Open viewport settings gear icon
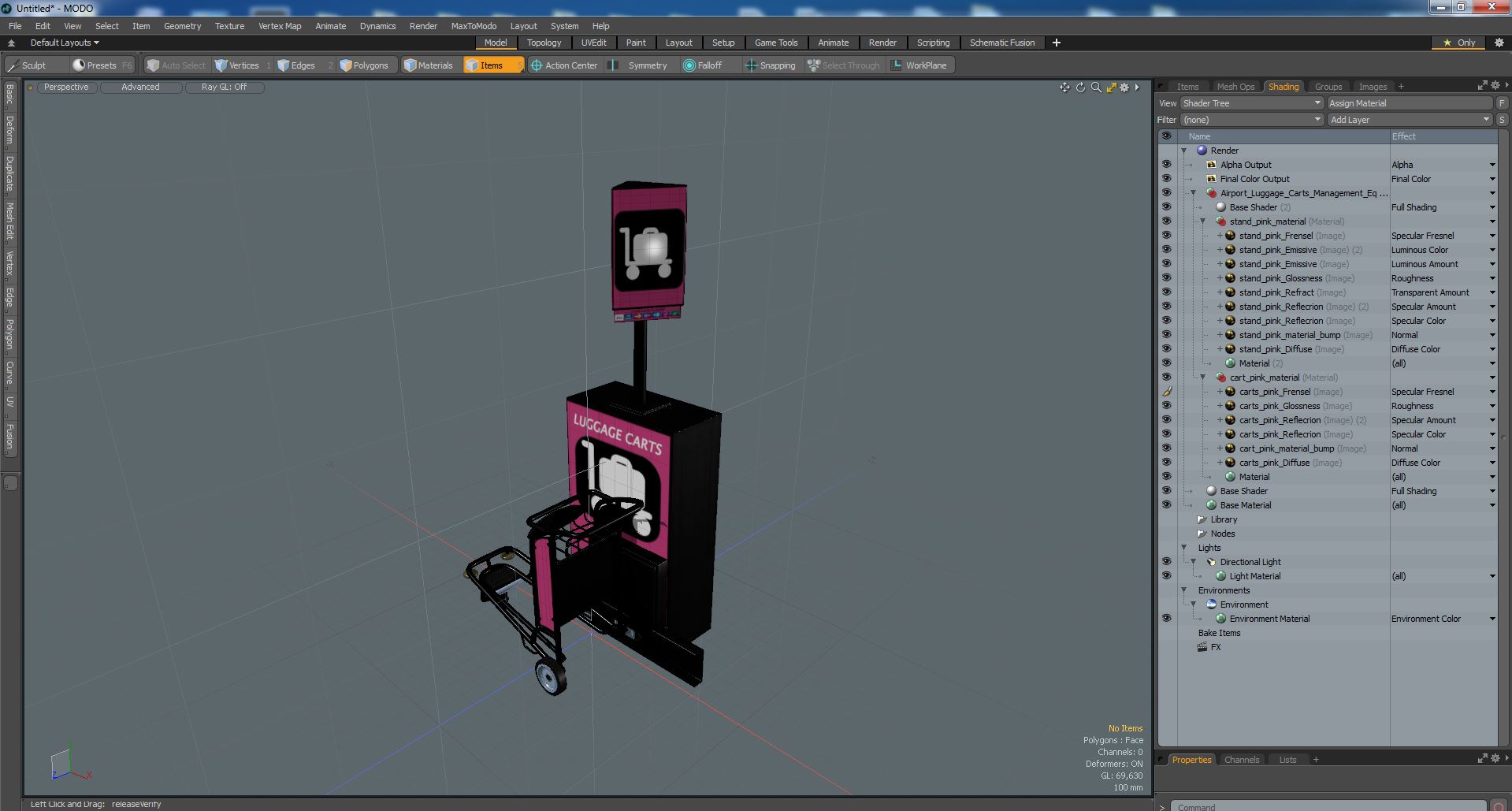This screenshot has width=1512, height=811. coord(1124,87)
